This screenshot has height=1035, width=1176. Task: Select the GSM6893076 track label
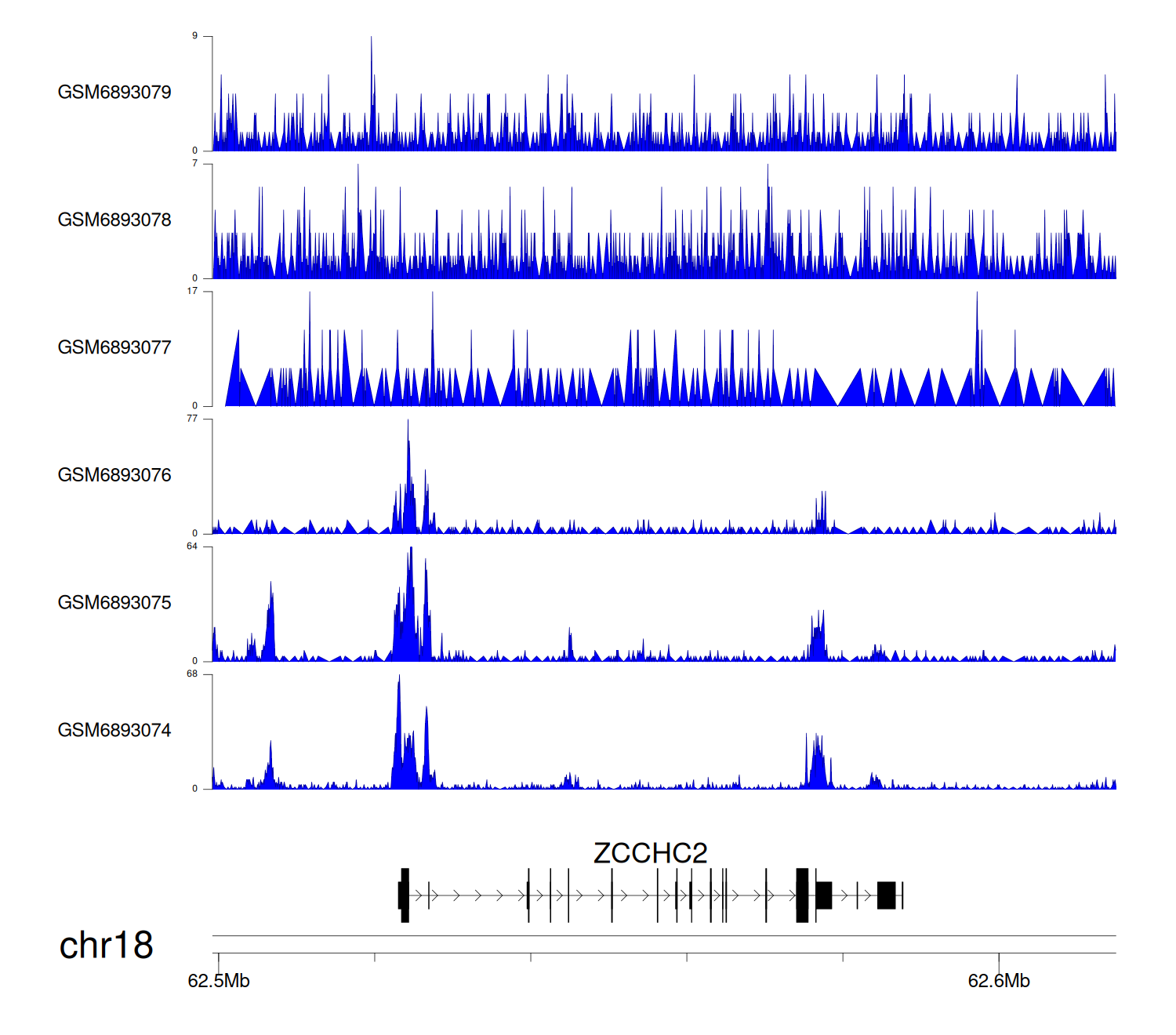point(114,475)
